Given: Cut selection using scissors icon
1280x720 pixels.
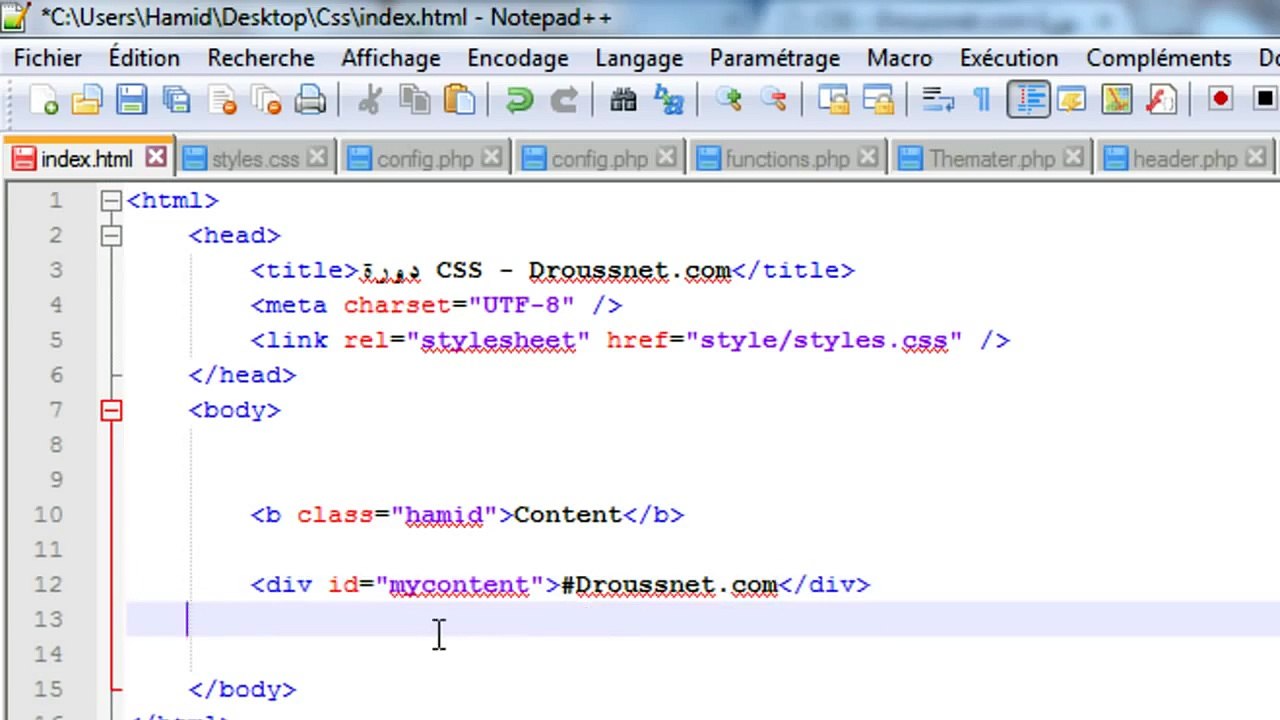Looking at the screenshot, I should [x=369, y=100].
